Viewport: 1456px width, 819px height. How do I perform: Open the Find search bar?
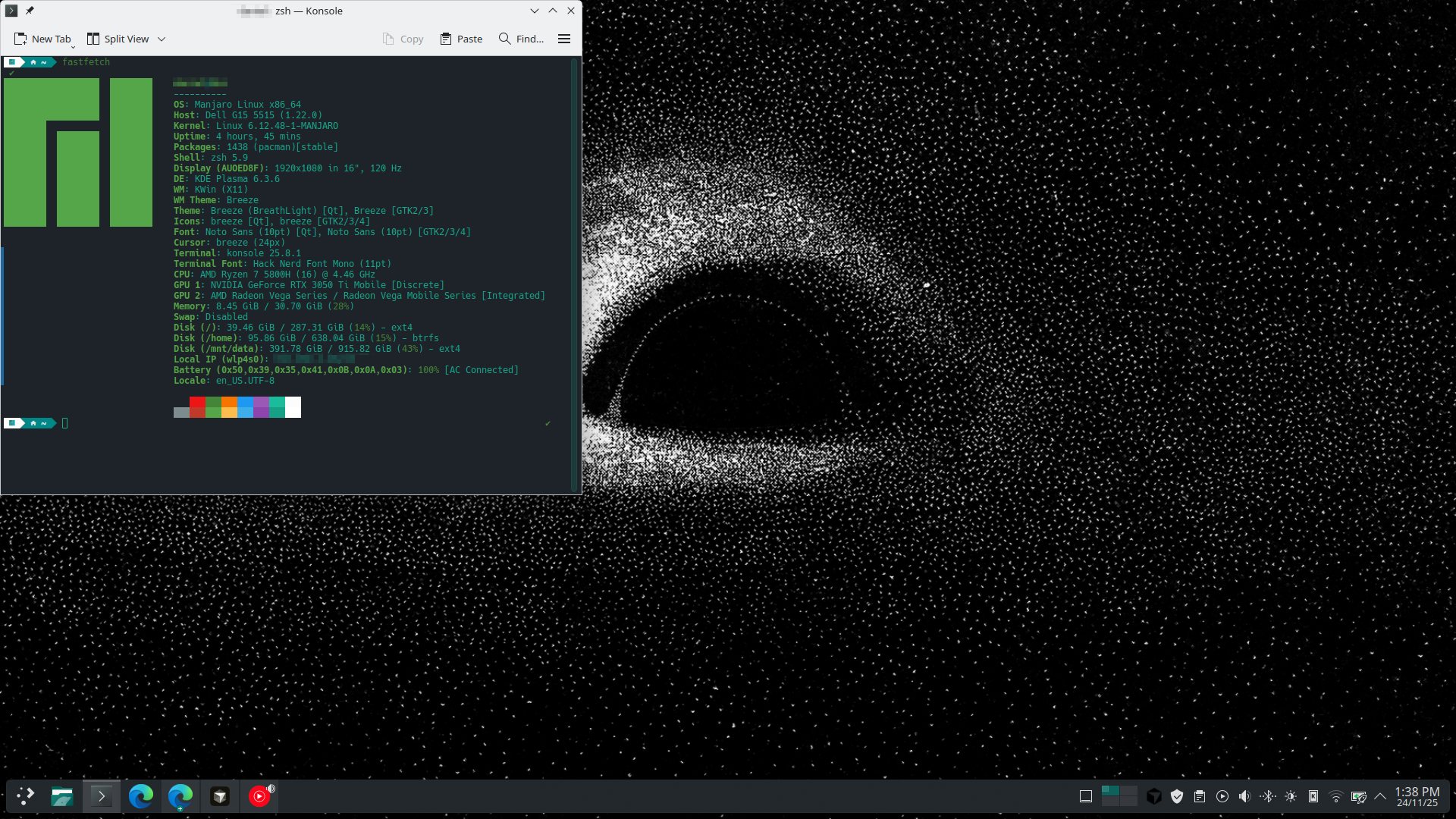521,39
